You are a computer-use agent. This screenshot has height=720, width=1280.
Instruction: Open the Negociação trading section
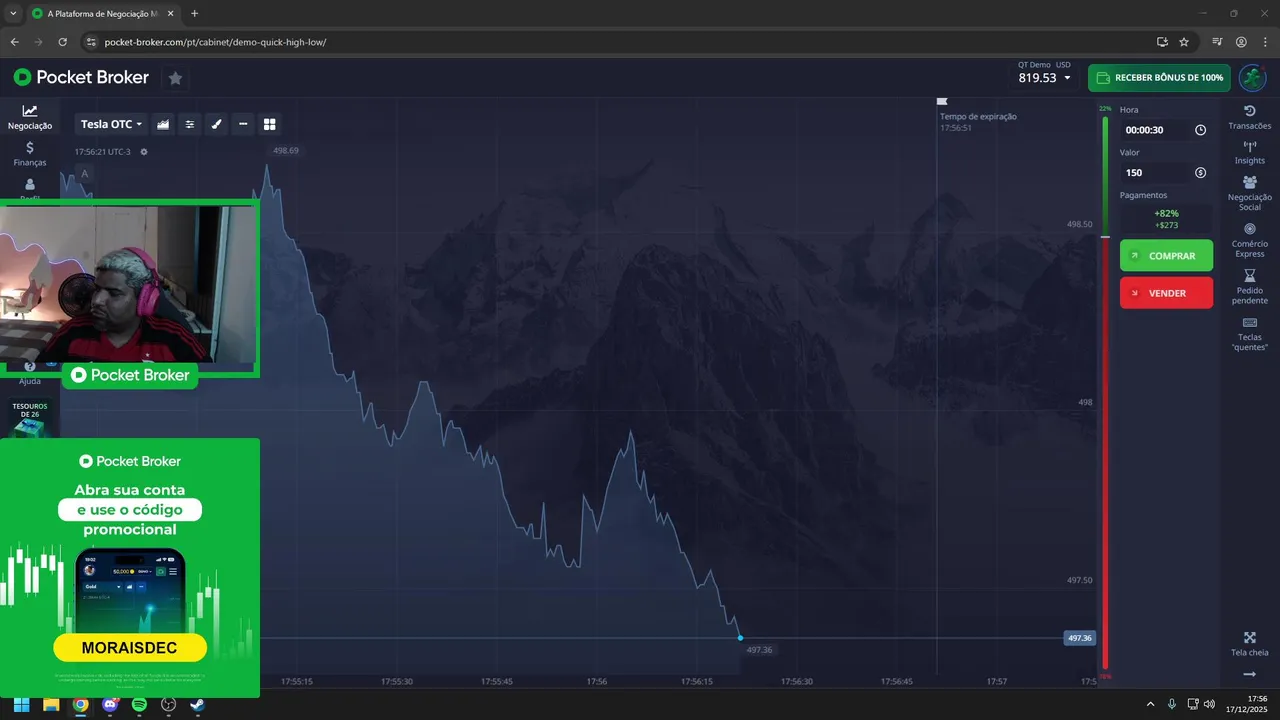(30, 117)
